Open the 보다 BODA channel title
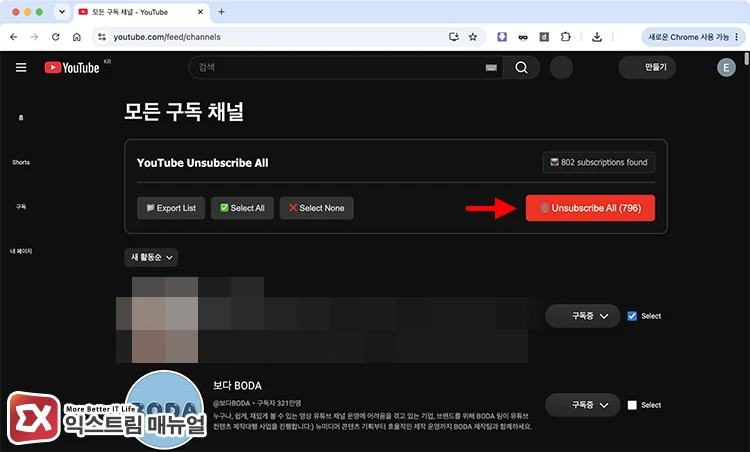Image resolution: width=750 pixels, height=452 pixels. click(x=237, y=386)
